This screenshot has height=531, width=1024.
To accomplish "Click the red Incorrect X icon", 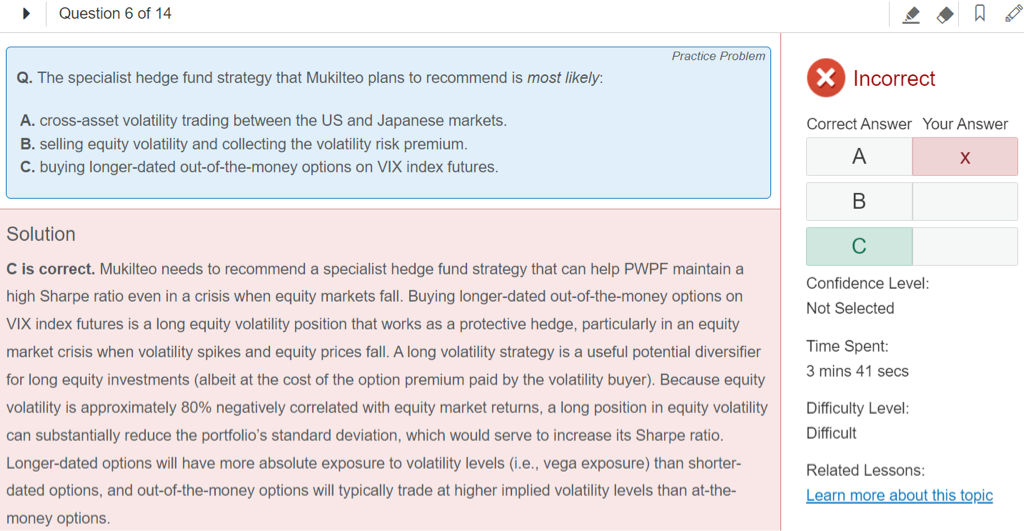I will click(x=825, y=78).
